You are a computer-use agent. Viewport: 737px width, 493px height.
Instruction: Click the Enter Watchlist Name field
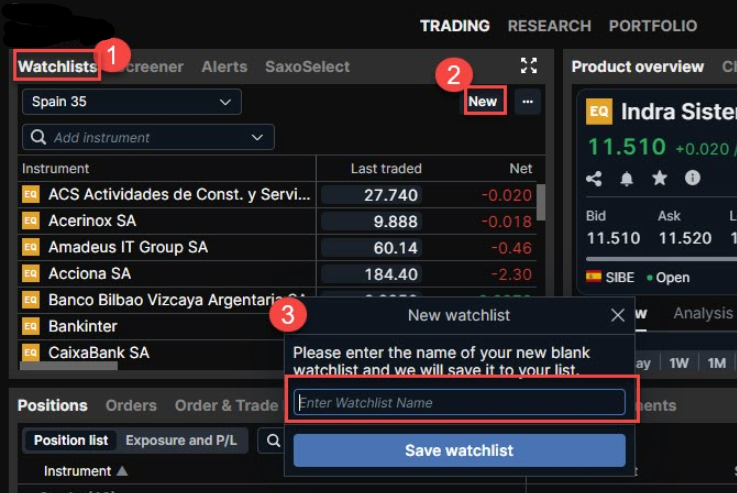[459, 402]
